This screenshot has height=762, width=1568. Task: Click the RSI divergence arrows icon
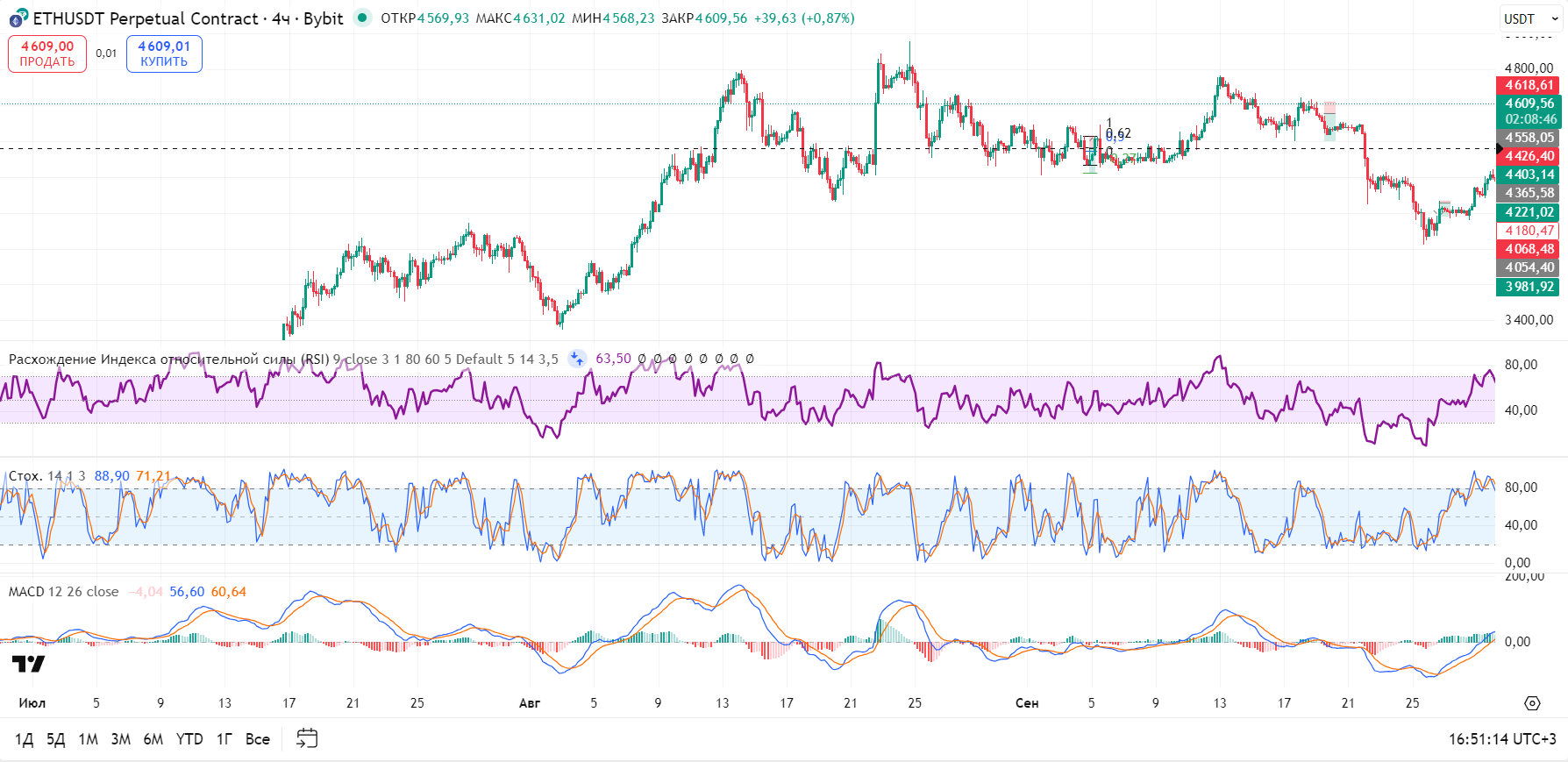577,359
